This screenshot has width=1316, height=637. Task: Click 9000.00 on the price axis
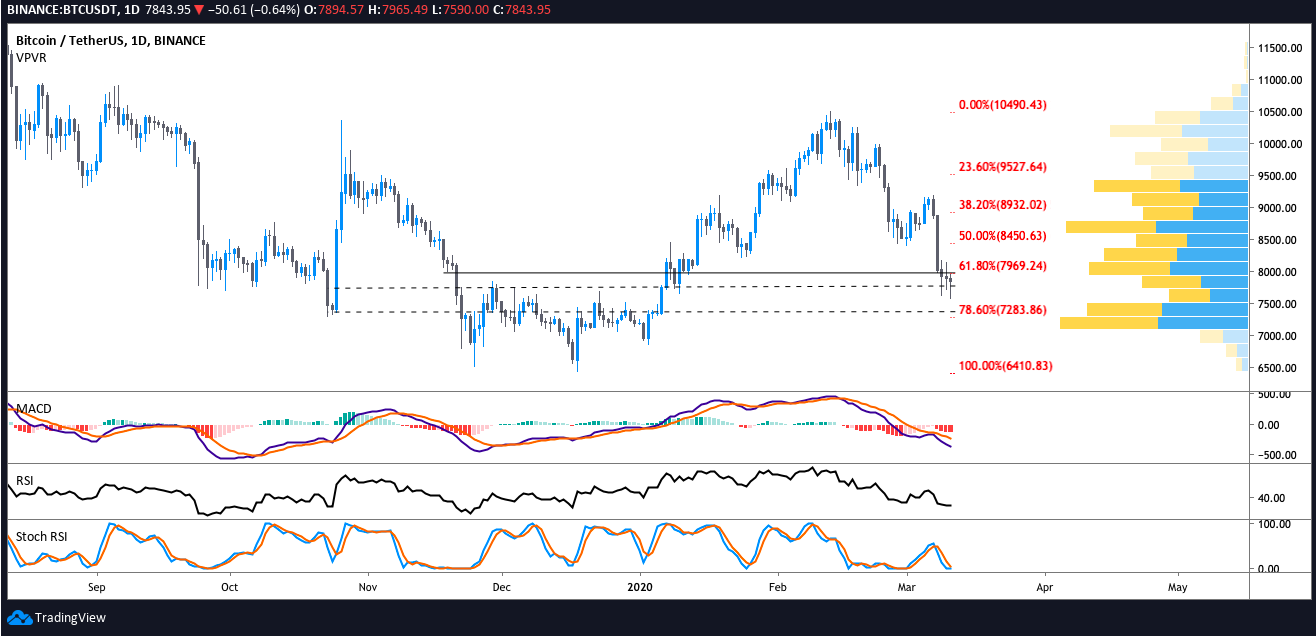tap(1279, 208)
